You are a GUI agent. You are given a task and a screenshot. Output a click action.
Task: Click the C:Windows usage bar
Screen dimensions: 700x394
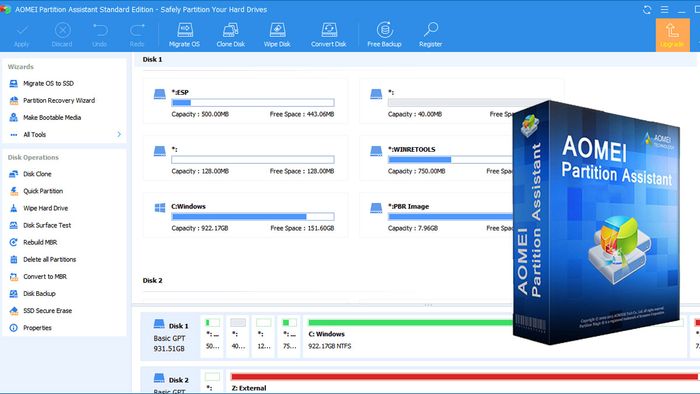[x=253, y=217]
